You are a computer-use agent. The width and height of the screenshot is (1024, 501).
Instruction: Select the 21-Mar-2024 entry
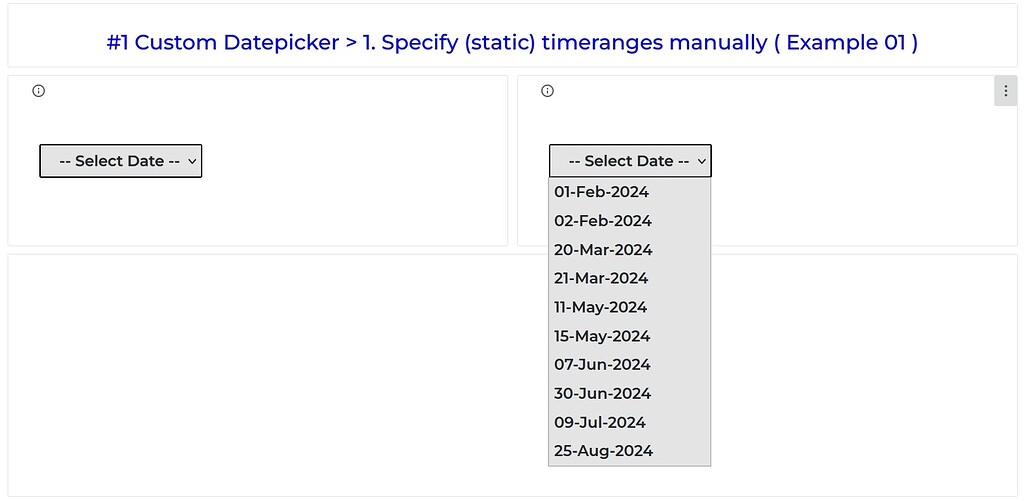click(x=630, y=278)
